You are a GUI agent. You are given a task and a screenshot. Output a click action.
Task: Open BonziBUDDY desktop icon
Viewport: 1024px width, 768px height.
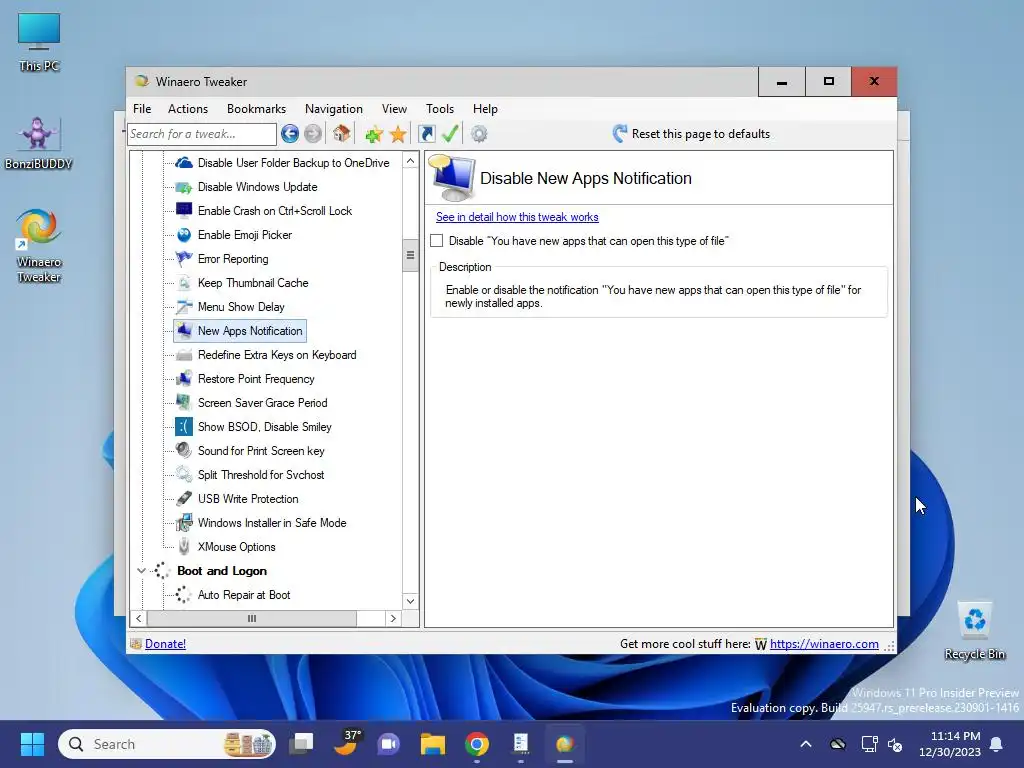pos(39,143)
